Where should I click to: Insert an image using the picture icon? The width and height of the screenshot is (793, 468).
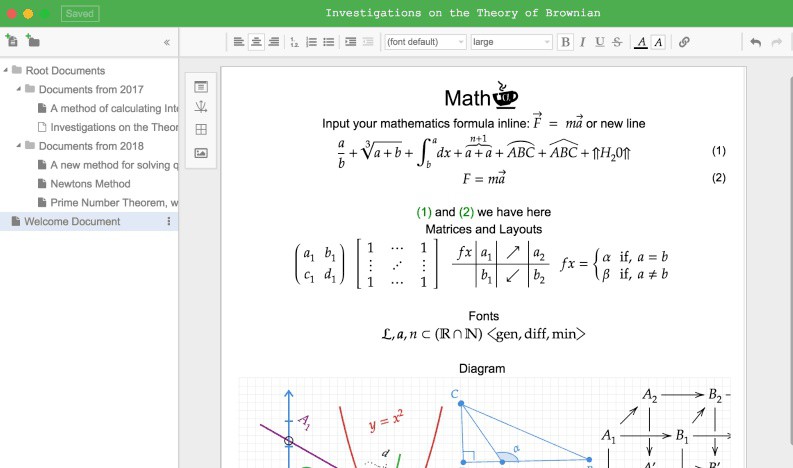point(201,153)
